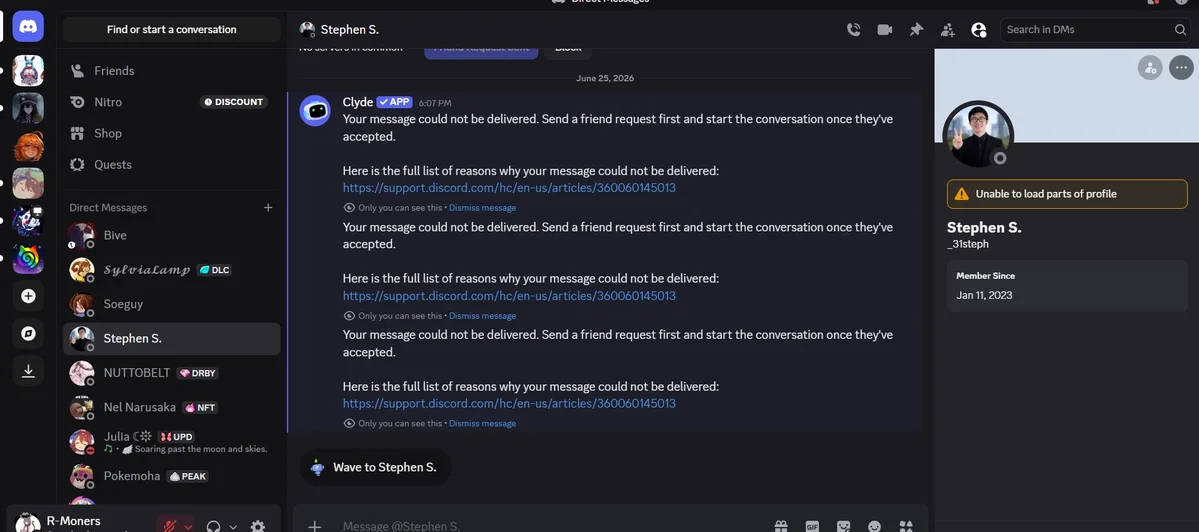Open the profile more options menu
This screenshot has width=1199, height=532.
point(1181,67)
